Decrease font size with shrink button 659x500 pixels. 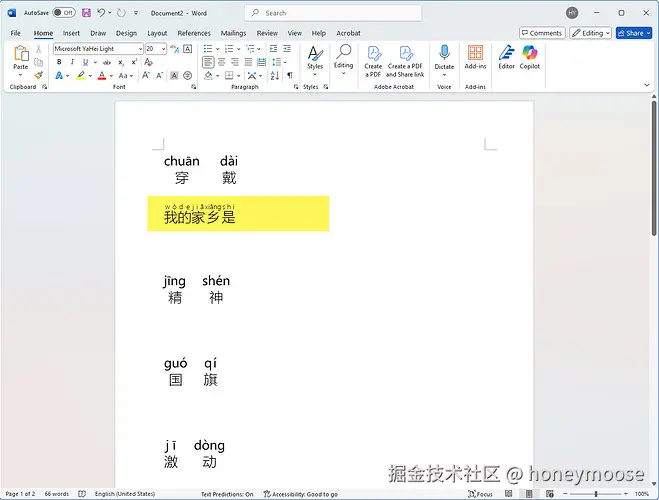(x=160, y=75)
